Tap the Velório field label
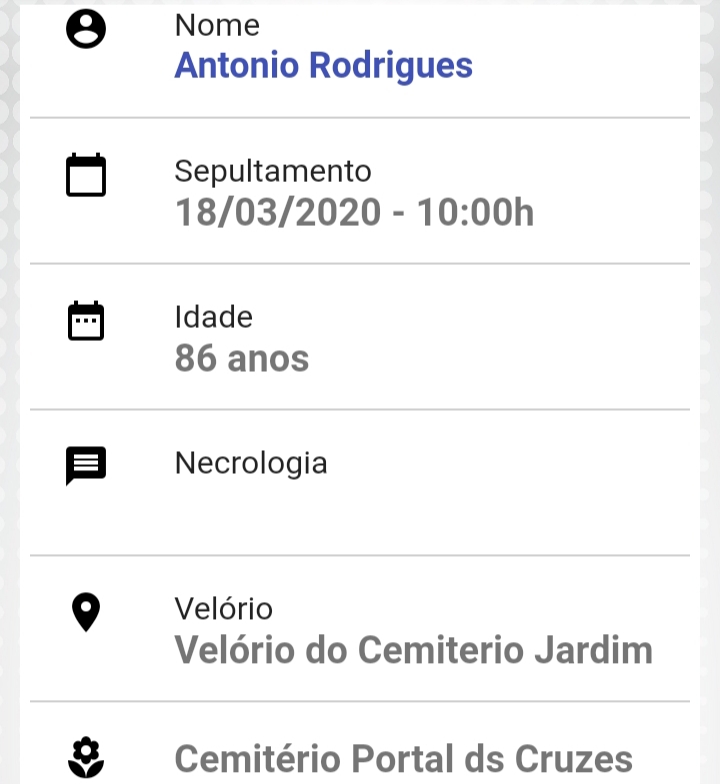 [x=224, y=608]
